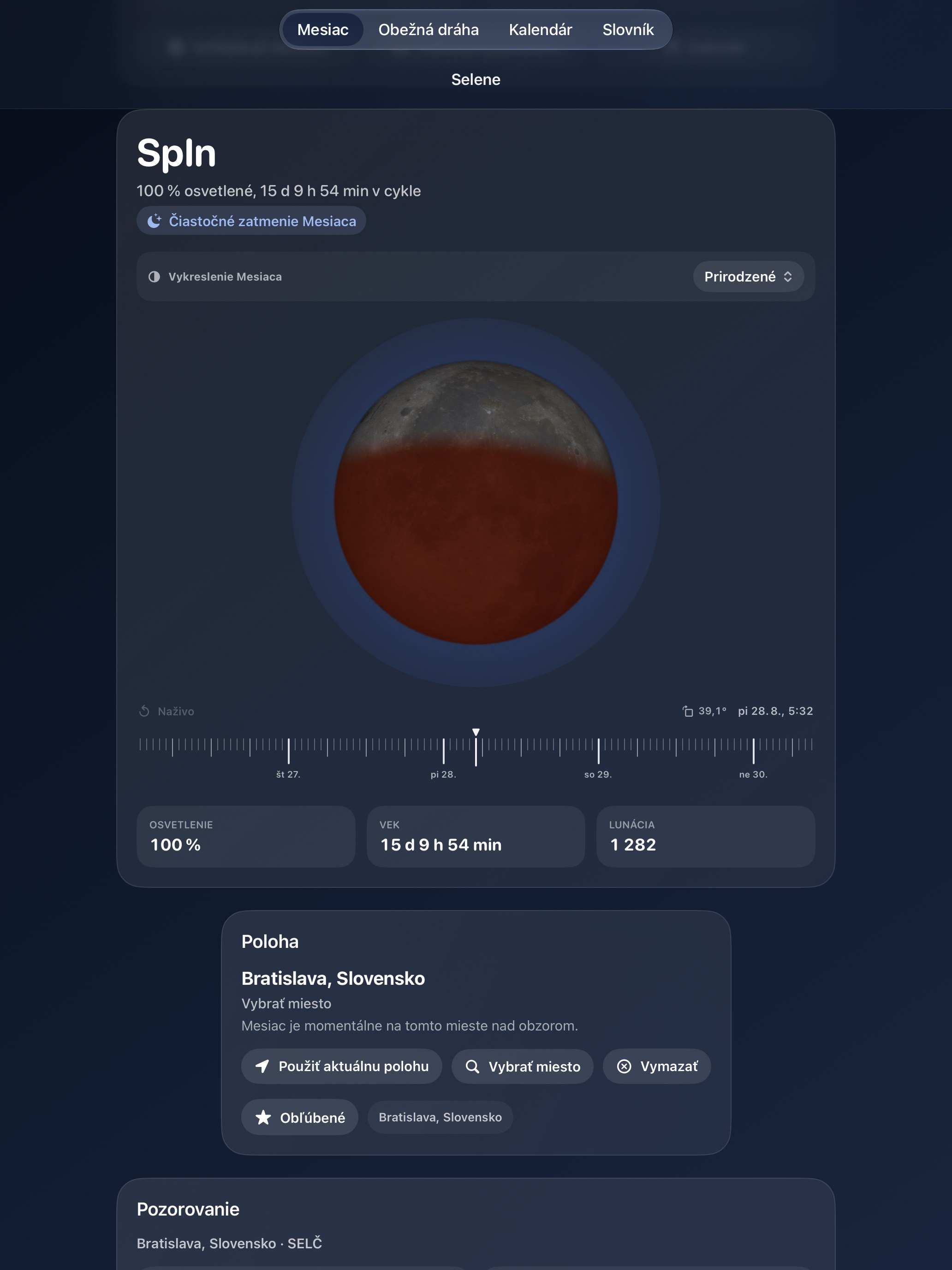952x1270 pixels.
Task: Click the Pozorovanie section heading
Action: point(188,1209)
